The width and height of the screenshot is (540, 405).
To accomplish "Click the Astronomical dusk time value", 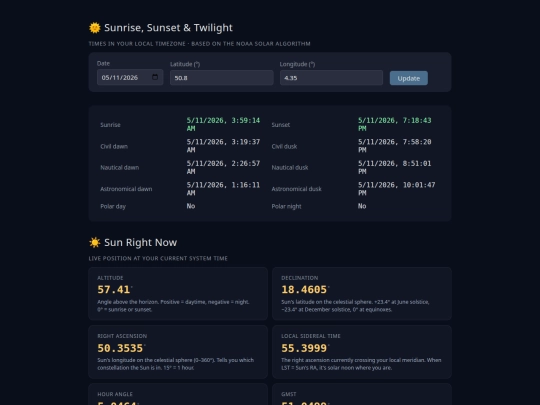I will pyautogui.click(x=396, y=189).
